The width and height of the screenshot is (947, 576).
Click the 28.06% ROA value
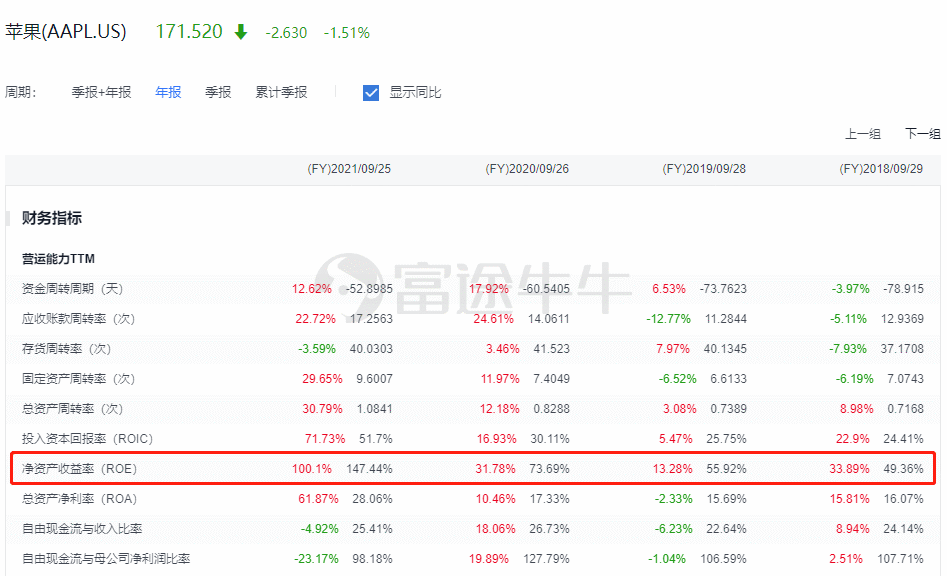[373, 499]
